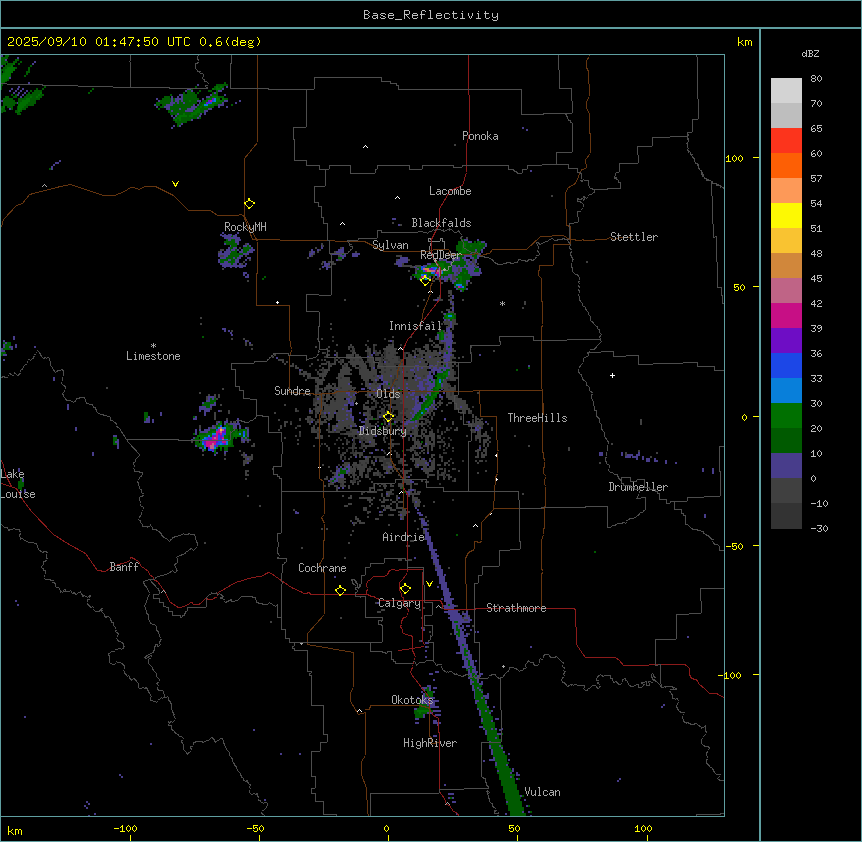Click the green 30 dBZ legend swatch
862x842 pixels.
[786, 416]
